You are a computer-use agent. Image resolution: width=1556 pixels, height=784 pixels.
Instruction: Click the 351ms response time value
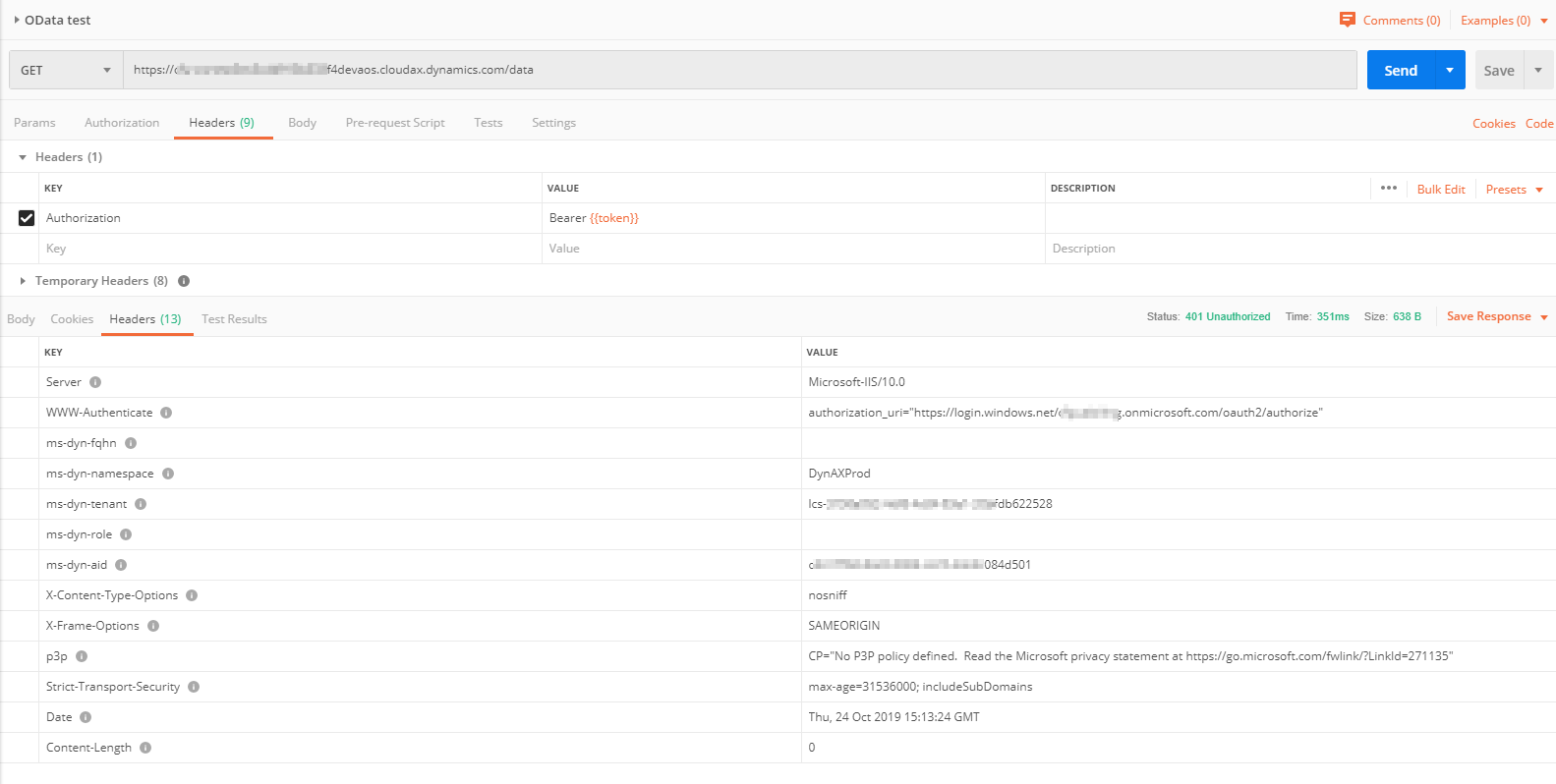pos(1333,316)
